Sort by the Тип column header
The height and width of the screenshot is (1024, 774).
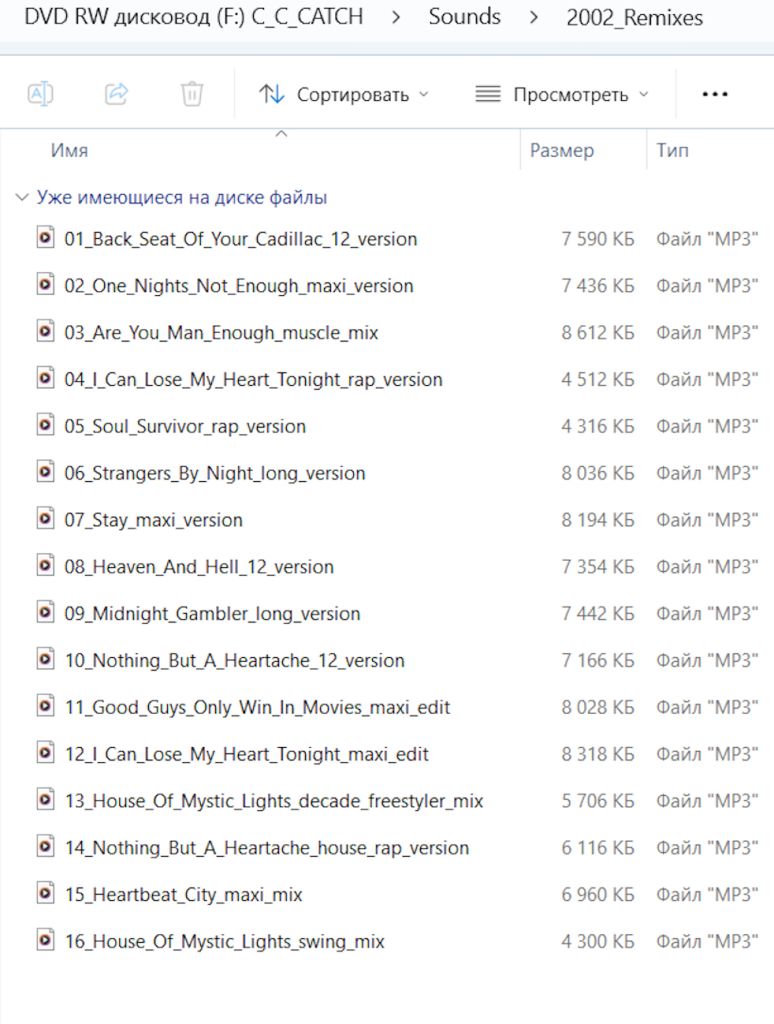672,150
